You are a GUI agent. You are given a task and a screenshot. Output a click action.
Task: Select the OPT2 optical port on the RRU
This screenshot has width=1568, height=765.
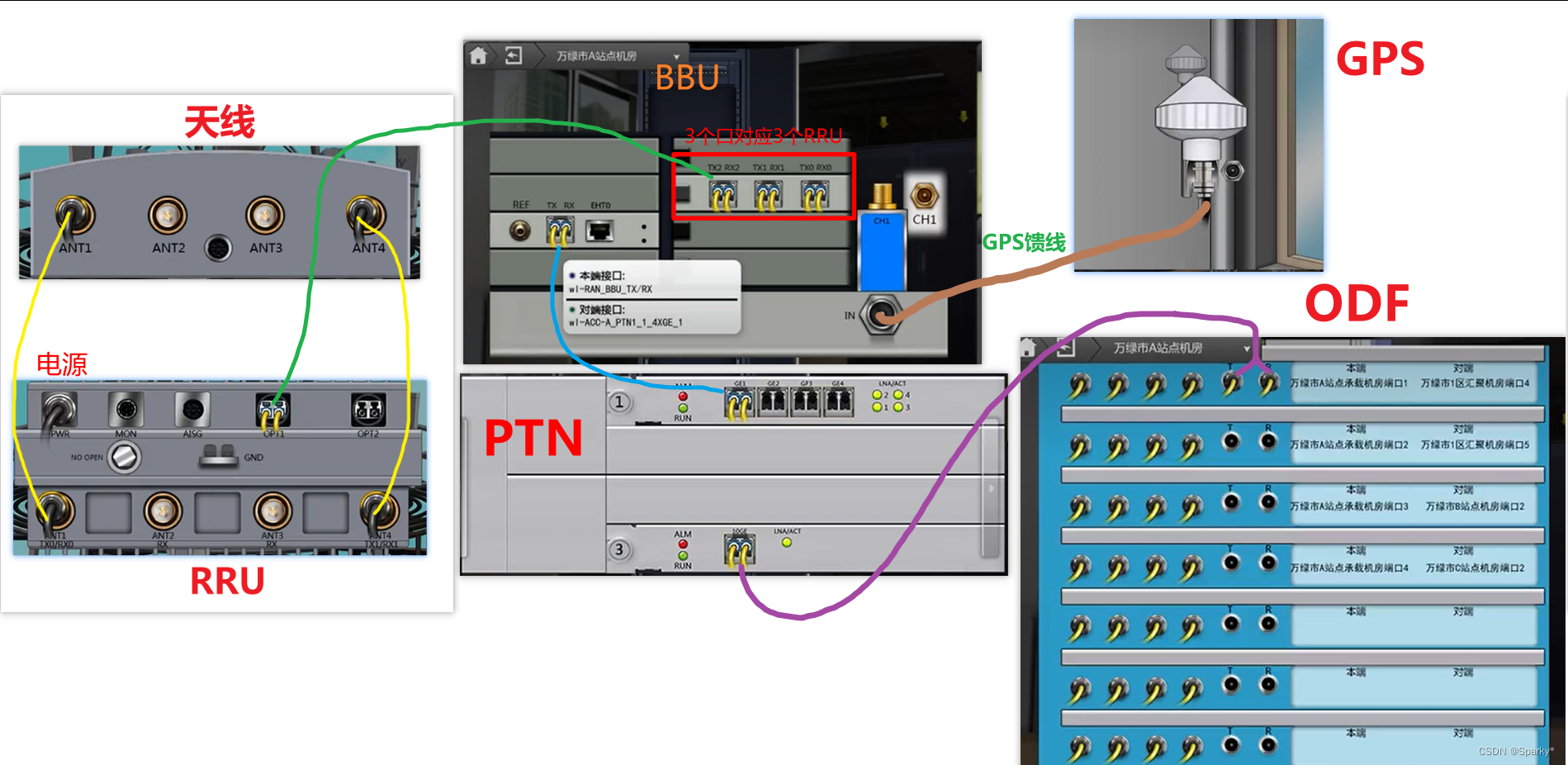pyautogui.click(x=368, y=410)
